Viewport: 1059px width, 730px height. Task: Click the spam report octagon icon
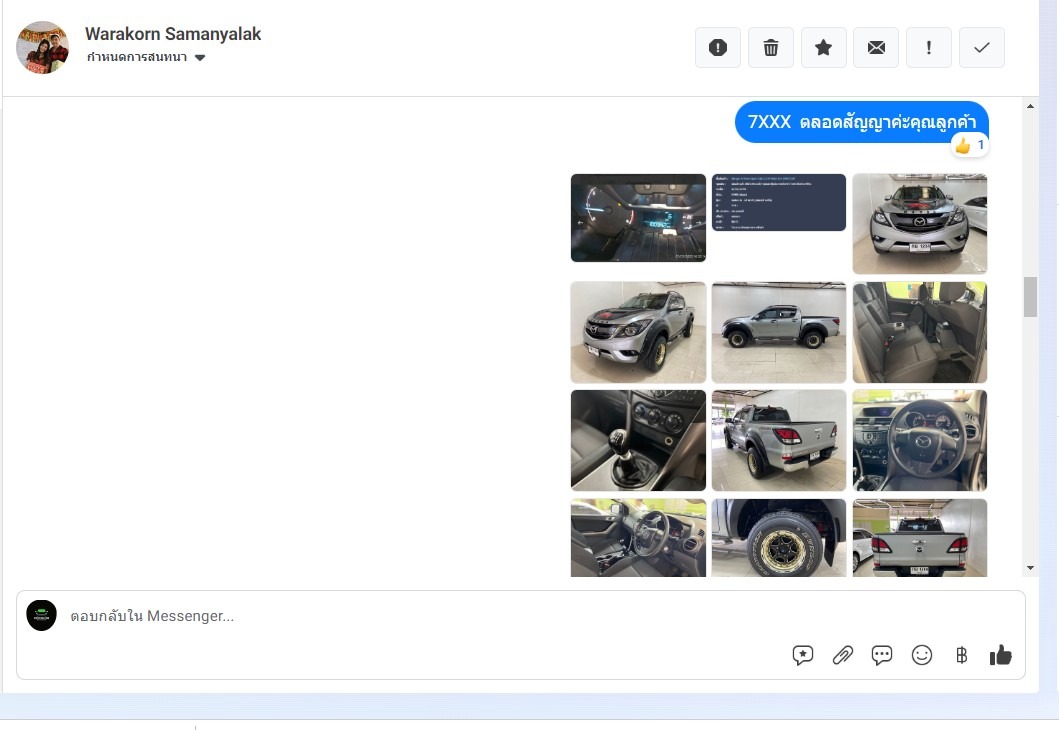718,48
